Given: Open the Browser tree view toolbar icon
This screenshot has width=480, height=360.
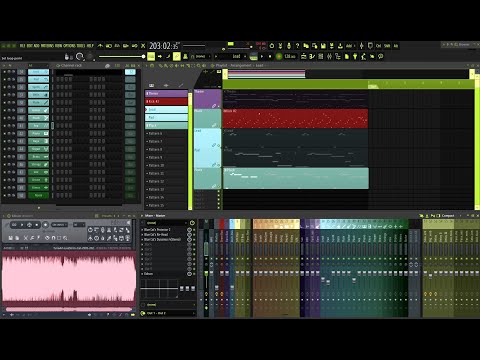Looking at the screenshot, I should coord(338,56).
